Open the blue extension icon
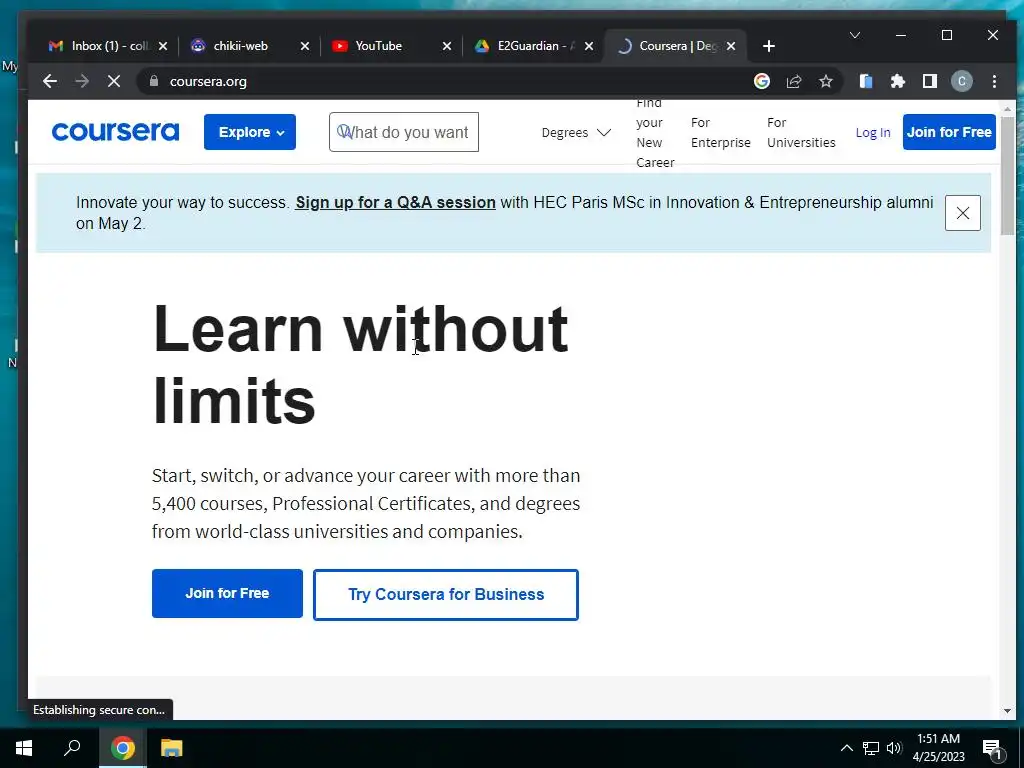1024x768 pixels. tap(866, 81)
